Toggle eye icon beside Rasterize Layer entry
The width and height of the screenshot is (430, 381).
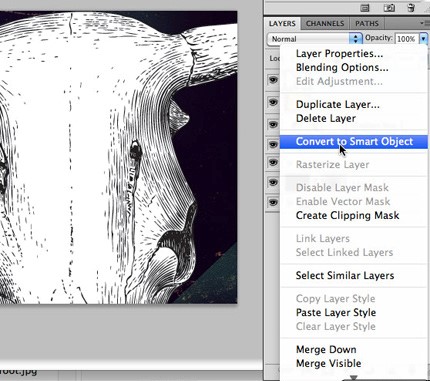[273, 162]
